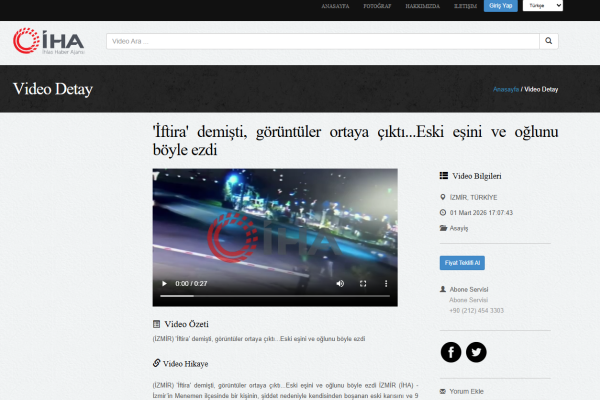Share on Twitter via the round icon
This screenshot has height=400, width=600.
pyautogui.click(x=476, y=352)
